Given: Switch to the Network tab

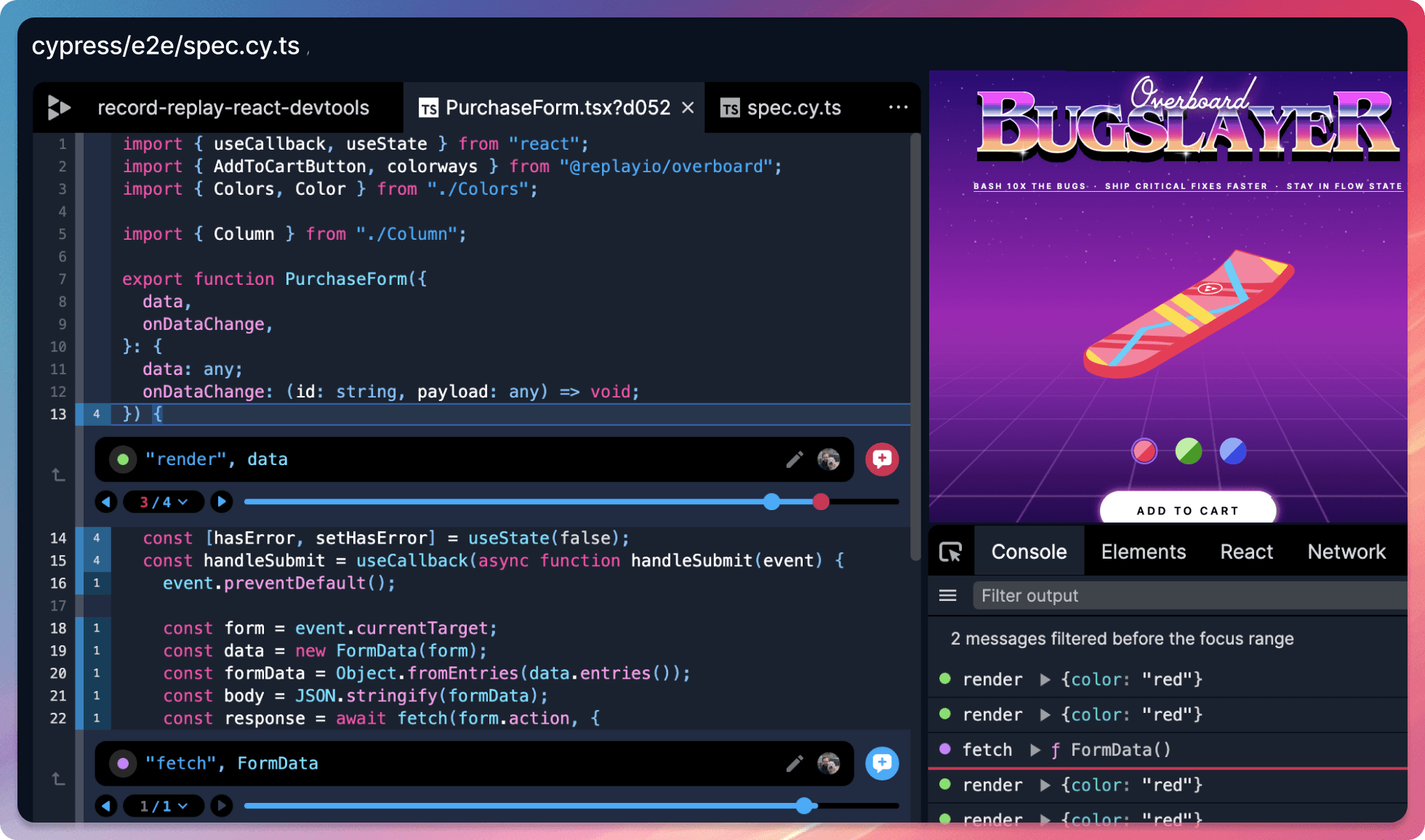Looking at the screenshot, I should click(1346, 552).
